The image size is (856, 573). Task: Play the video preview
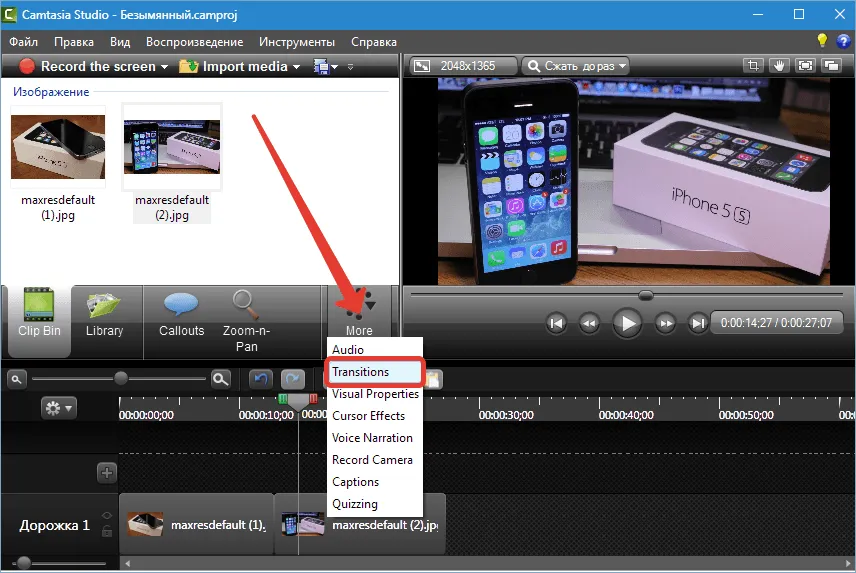[627, 323]
